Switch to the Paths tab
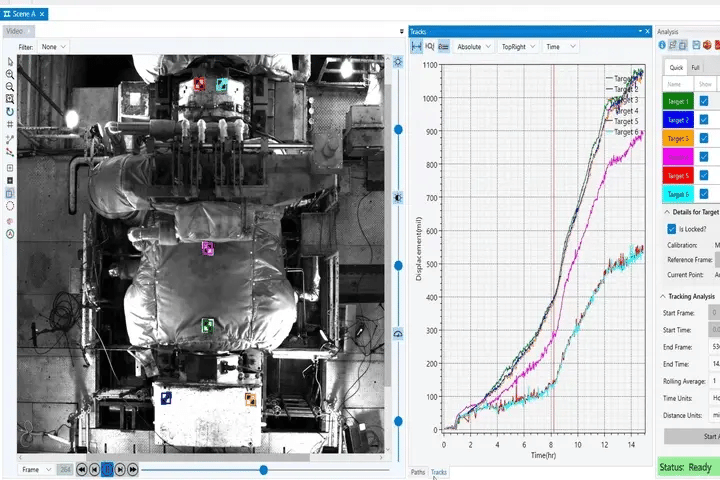This screenshot has width=720, height=480. 418,472
